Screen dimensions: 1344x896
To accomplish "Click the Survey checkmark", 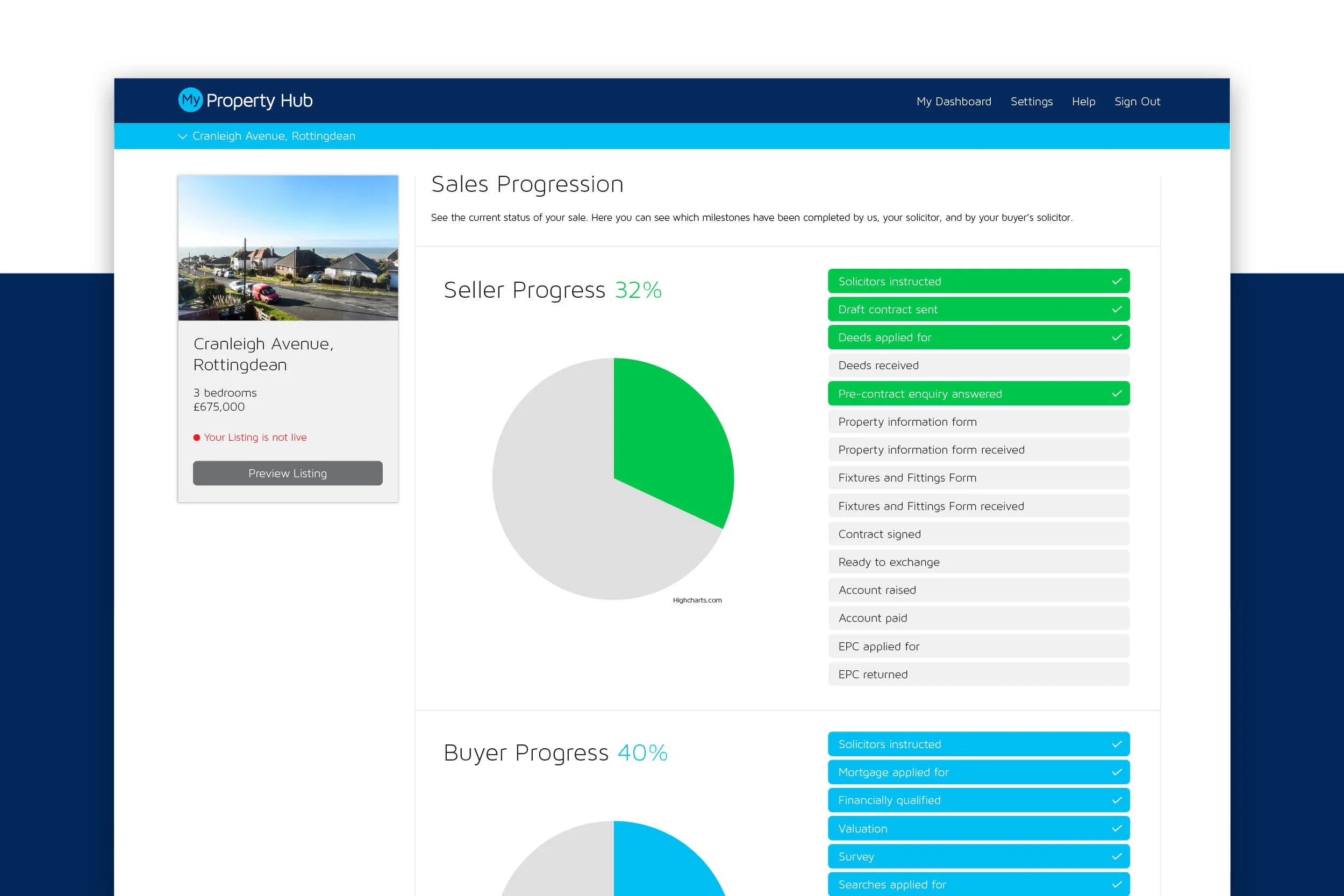I will pyautogui.click(x=1117, y=857).
